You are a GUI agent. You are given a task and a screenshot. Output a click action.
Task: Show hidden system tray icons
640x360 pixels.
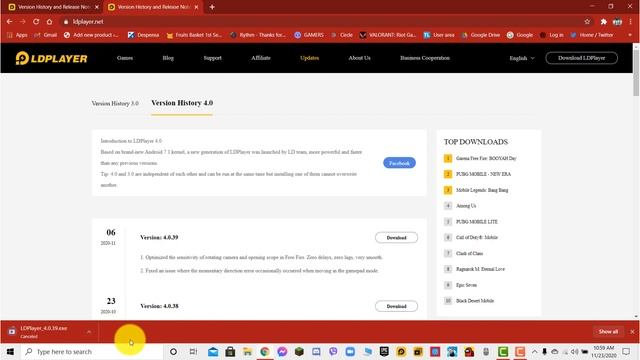click(x=534, y=352)
